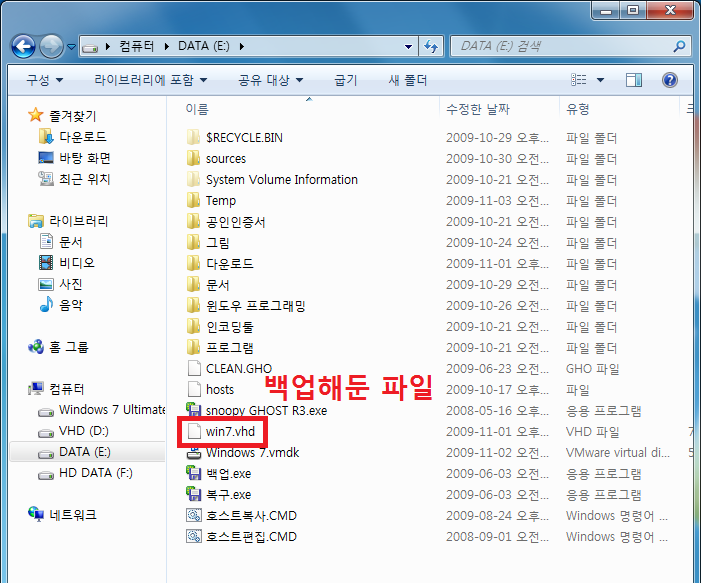Select the 프로그램 folder icon
This screenshot has width=701, height=583.
193,347
